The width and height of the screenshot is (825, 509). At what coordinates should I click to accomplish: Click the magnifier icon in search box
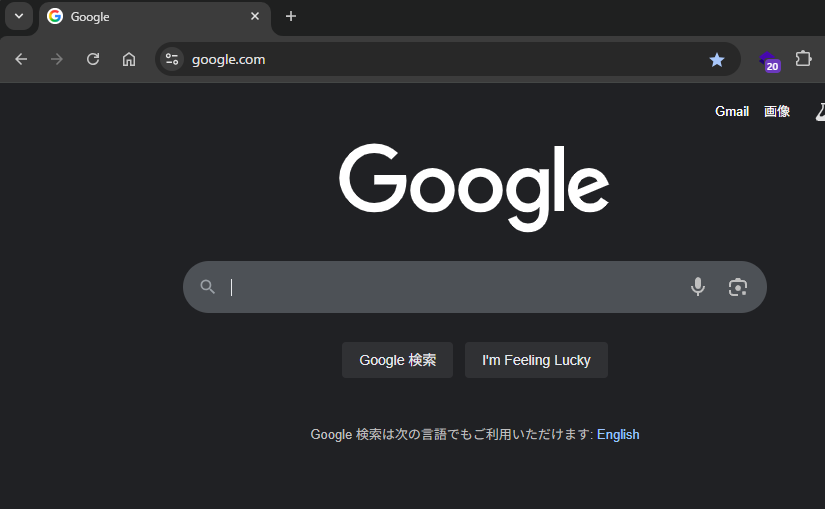208,287
